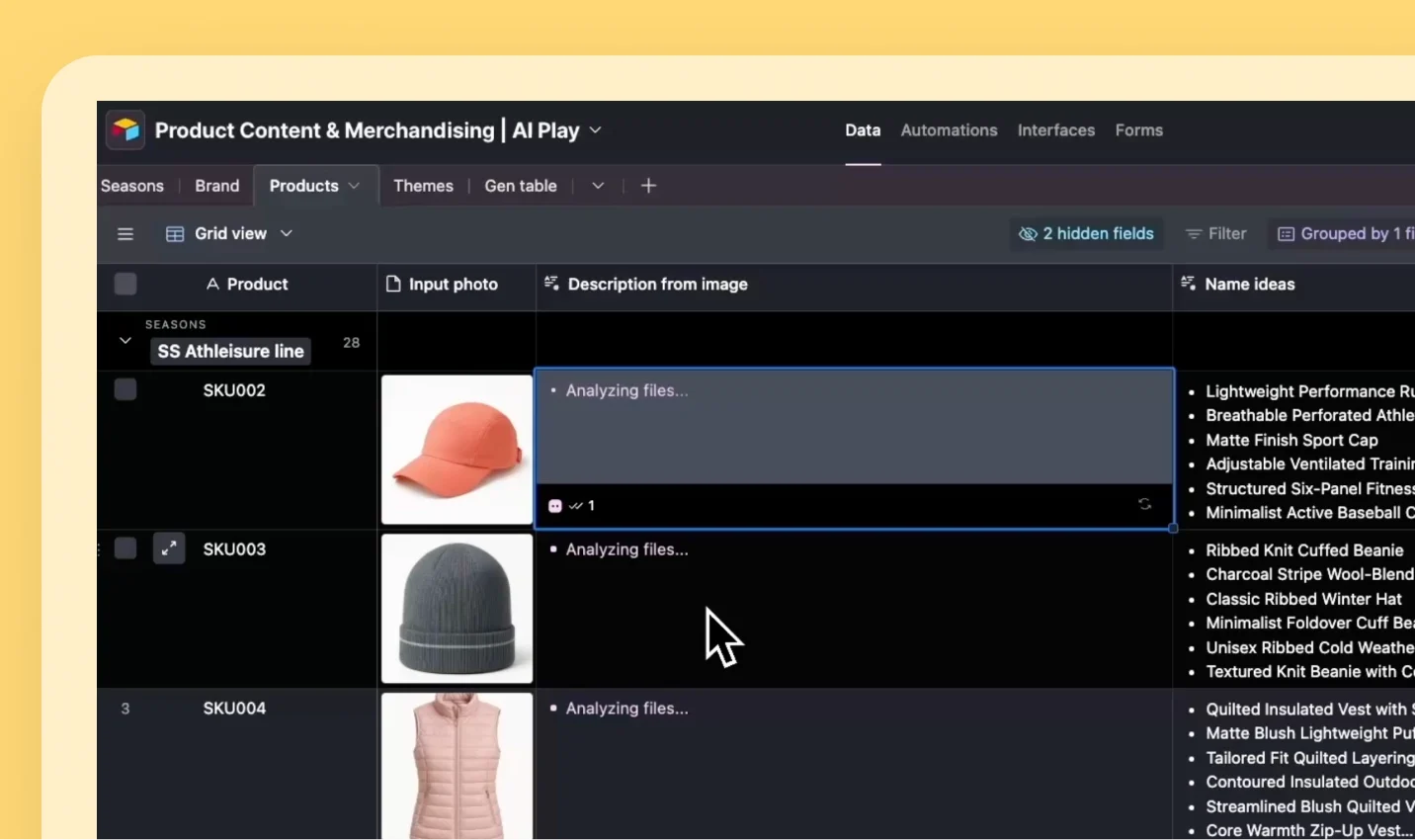Toggle the 2 hidden fields visibility
1415x840 pixels.
pos(1086,233)
